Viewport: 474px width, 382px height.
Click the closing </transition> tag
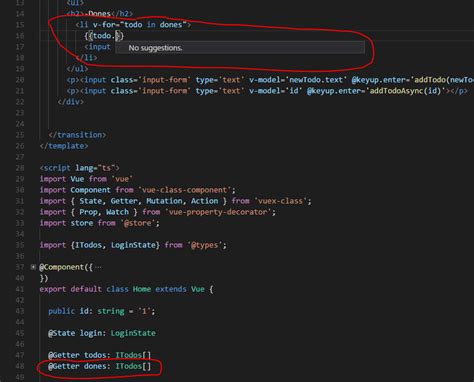coord(77,135)
